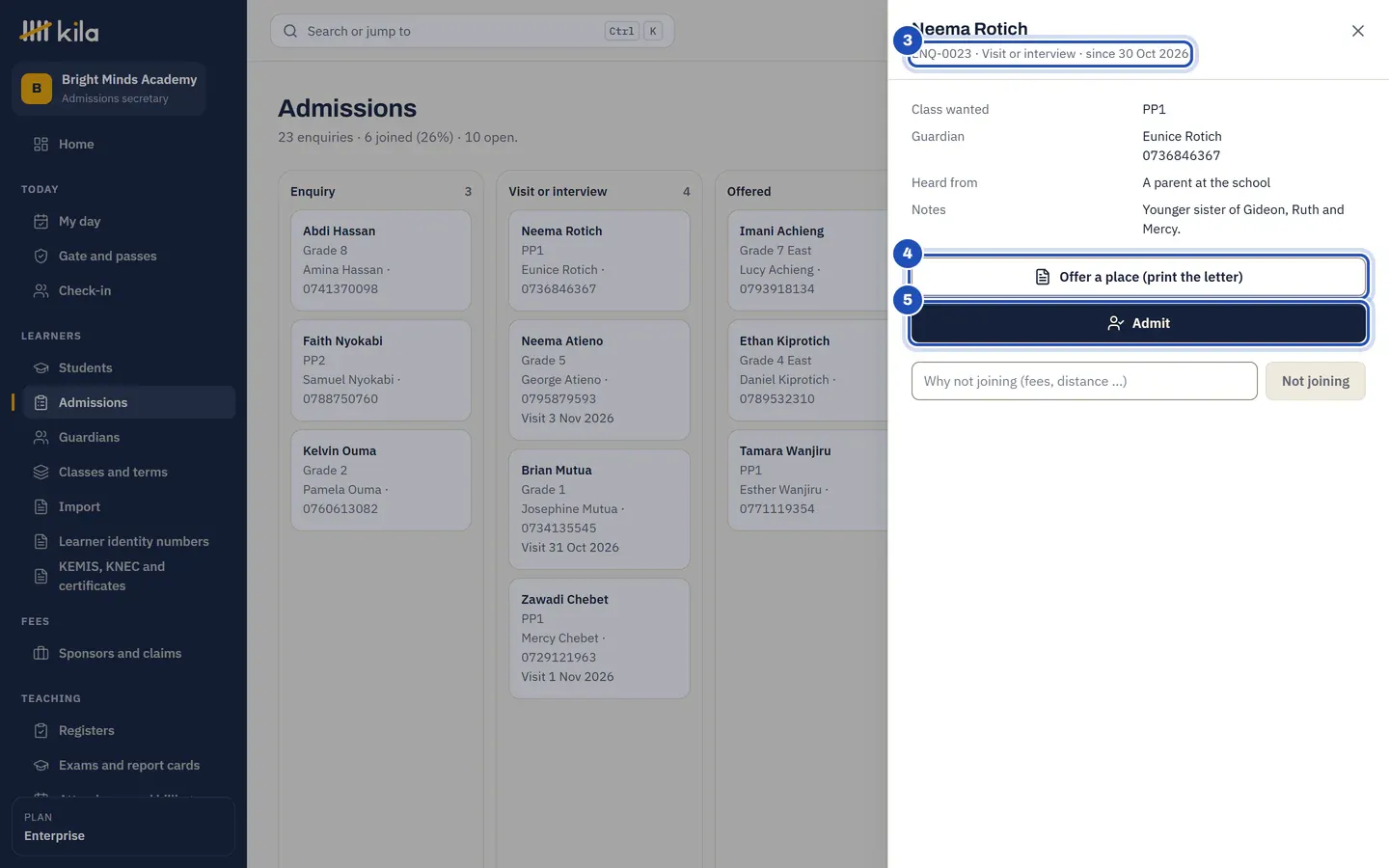Screen dimensions: 1389x868
Task: Open Classes and terms layers icon
Action: (41, 472)
